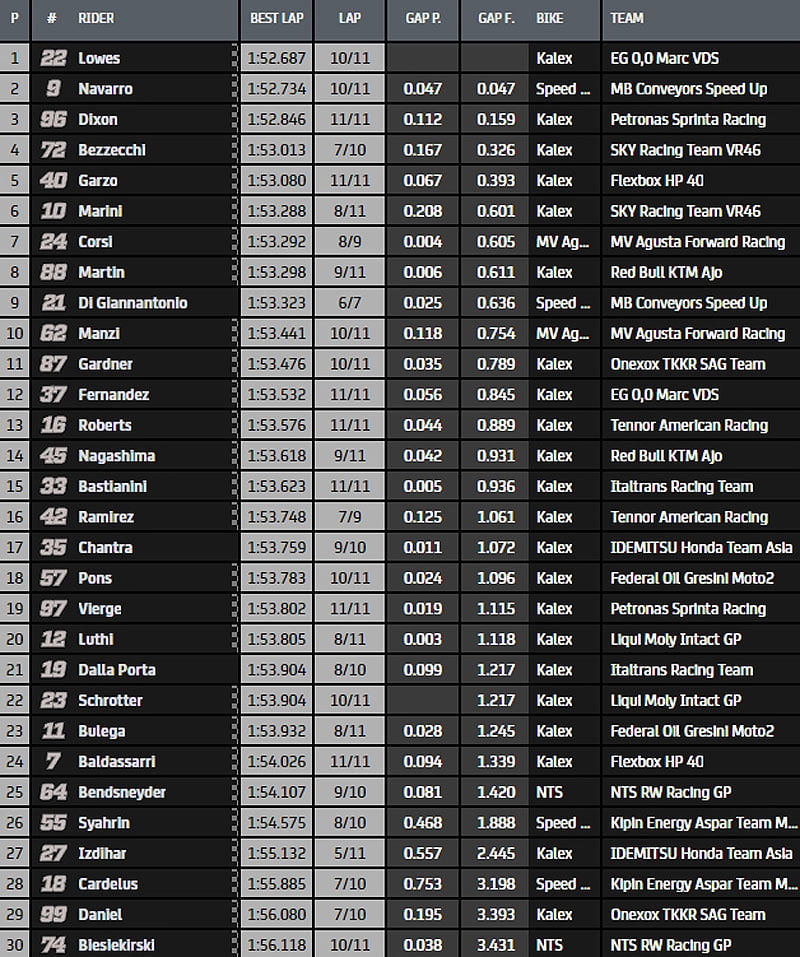Click rider number 22 badge
800x957 pixels.
[53, 58]
